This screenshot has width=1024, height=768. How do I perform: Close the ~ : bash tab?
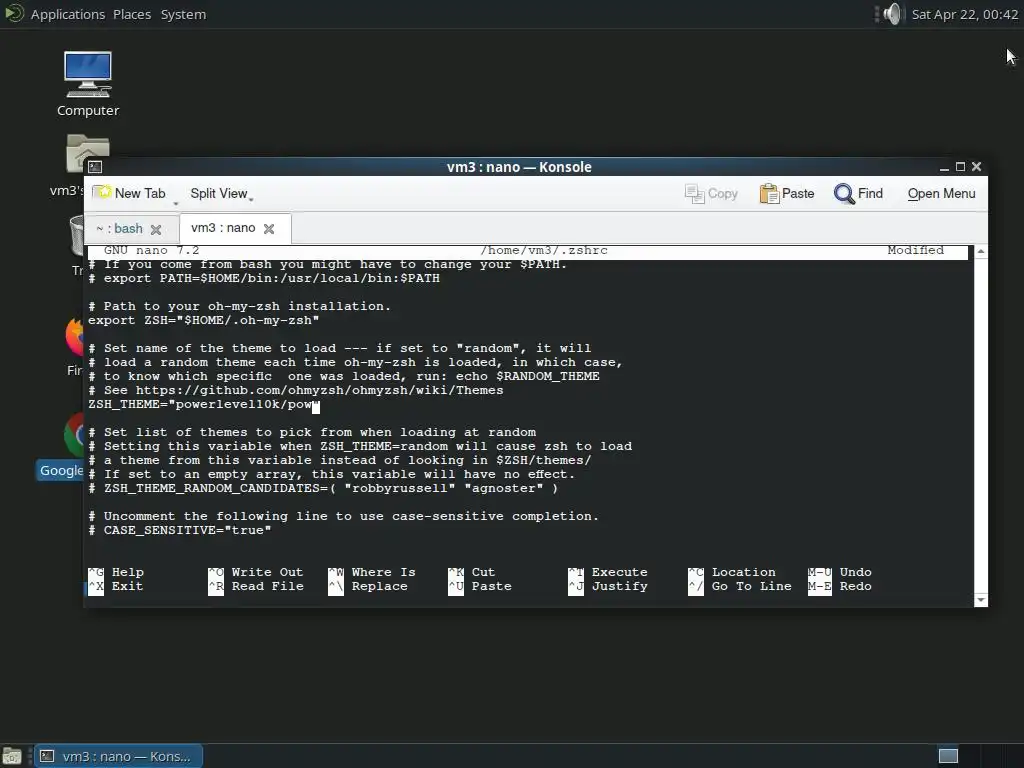(155, 229)
